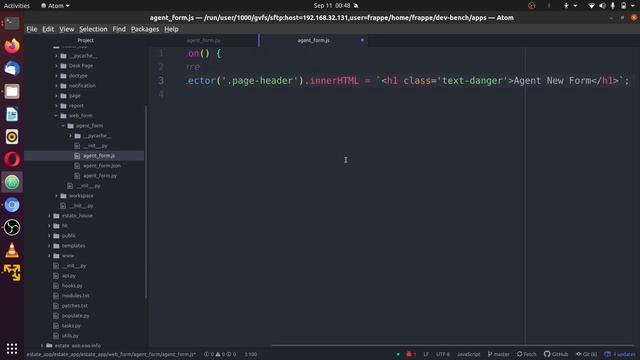Viewport: 640px width, 360px height.
Task: Change the JavaScript grammar in the status bar
Action: [469, 354]
